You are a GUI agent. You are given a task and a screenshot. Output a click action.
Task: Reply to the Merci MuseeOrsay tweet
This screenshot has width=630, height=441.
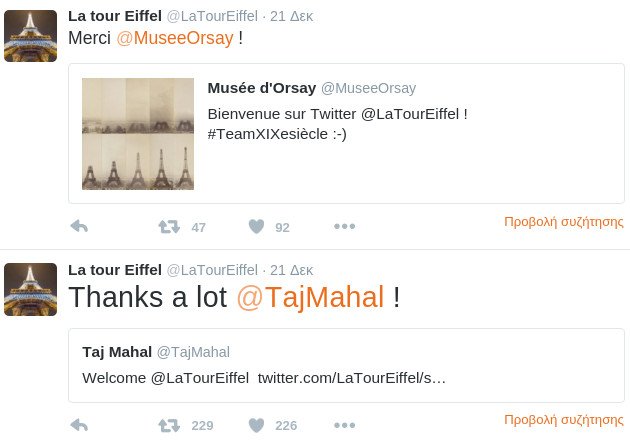[x=78, y=227]
